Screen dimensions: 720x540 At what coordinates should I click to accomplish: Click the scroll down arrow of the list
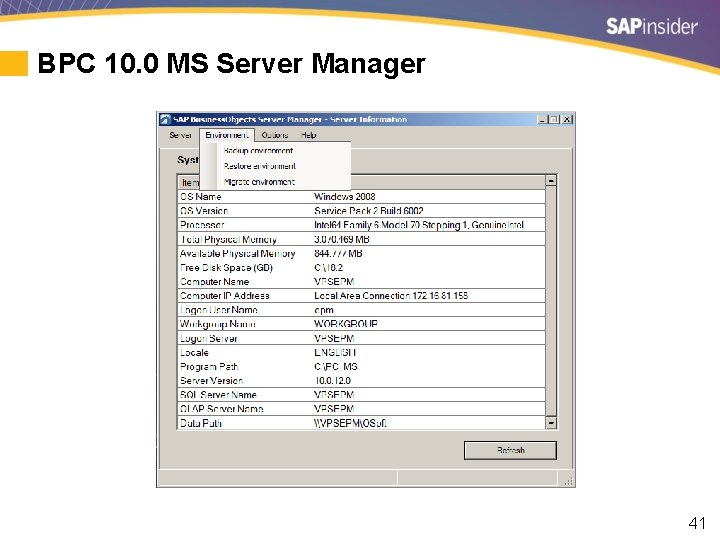551,422
